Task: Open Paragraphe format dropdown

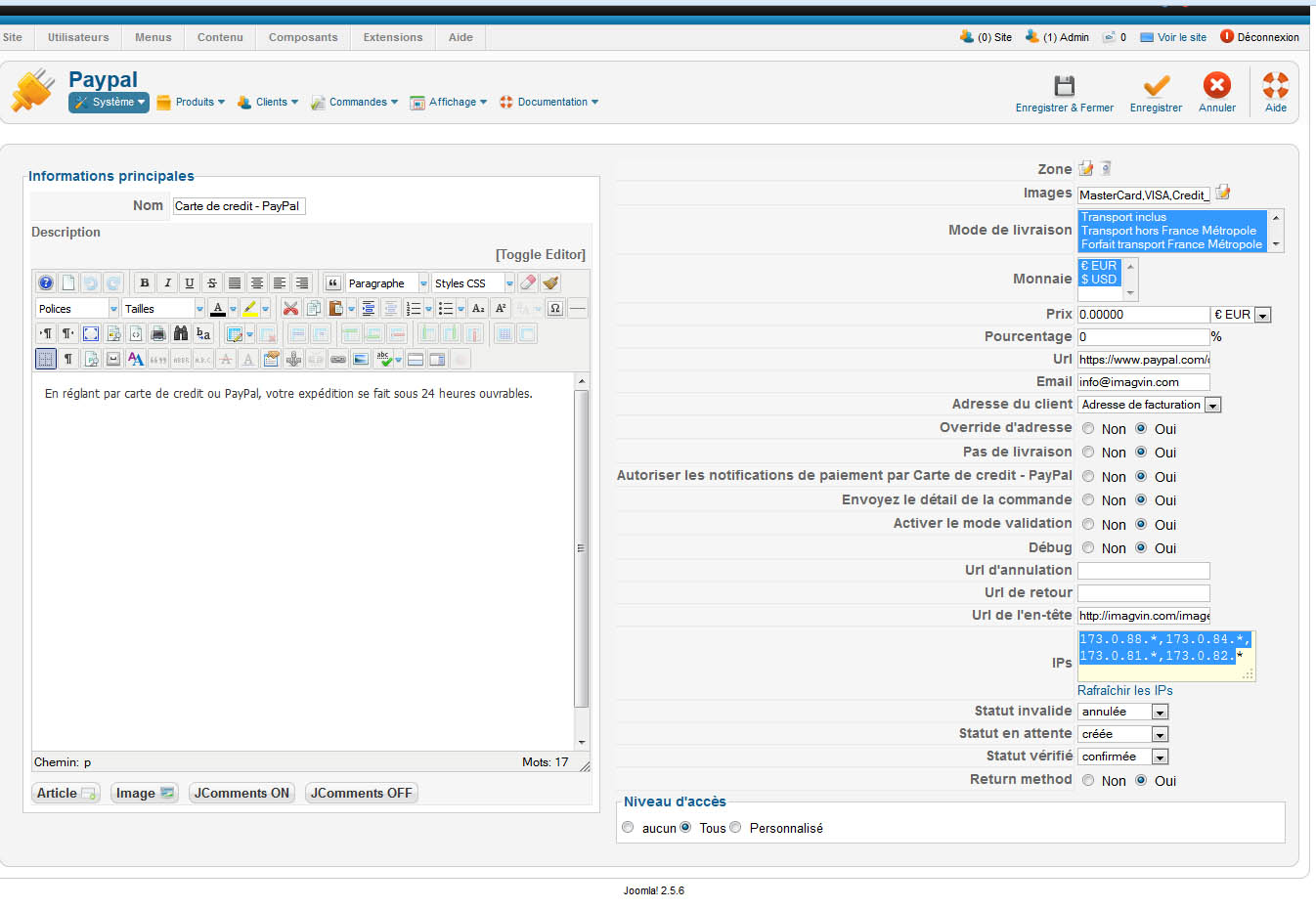Action: (387, 282)
